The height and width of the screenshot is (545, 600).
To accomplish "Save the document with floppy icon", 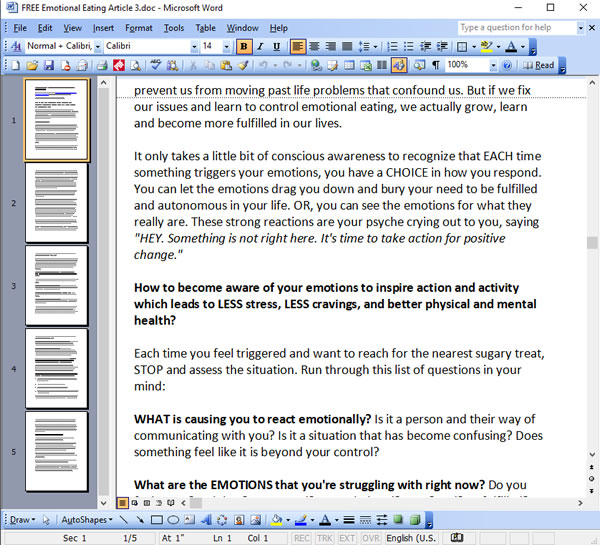I will tap(49, 65).
